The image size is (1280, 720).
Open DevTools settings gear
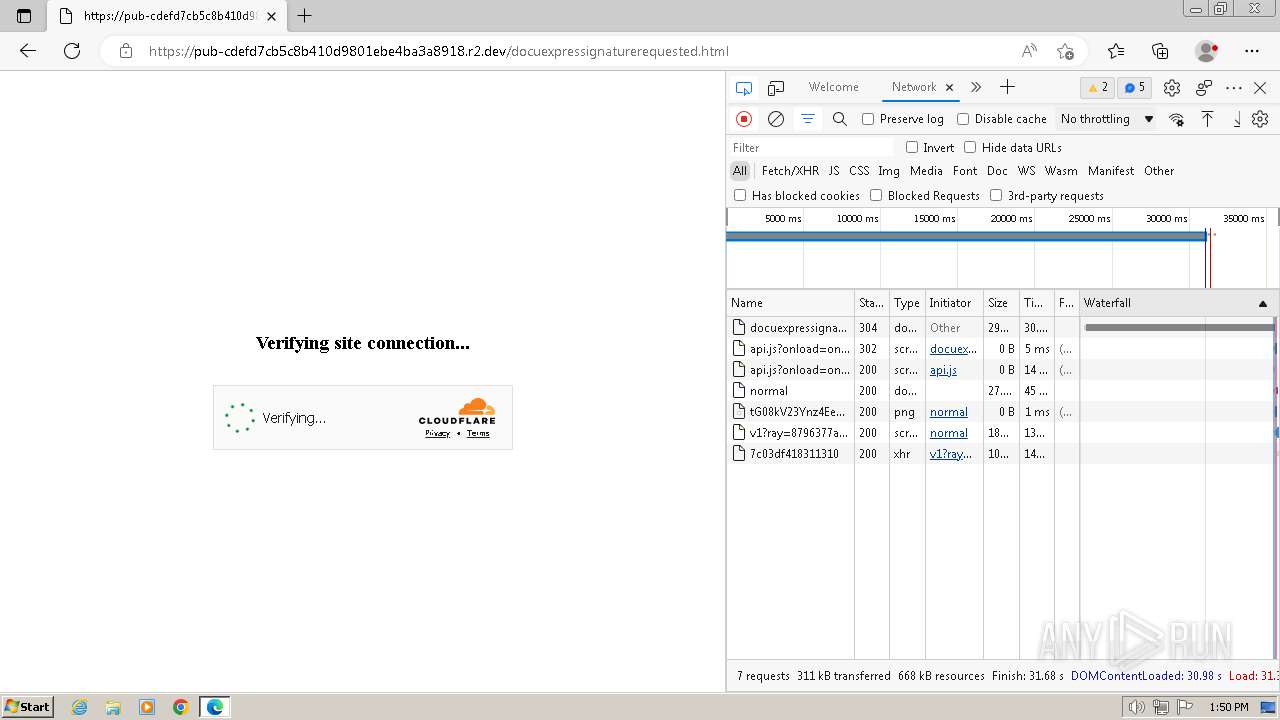(1172, 88)
